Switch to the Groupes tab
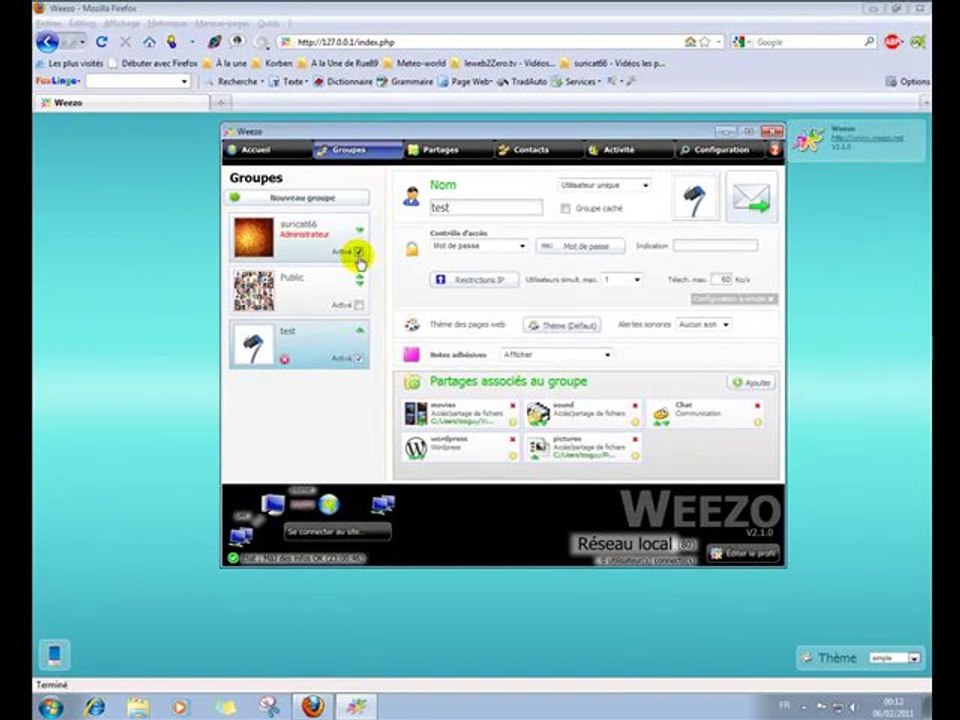Viewport: 960px width, 720px height. pyautogui.click(x=358, y=150)
